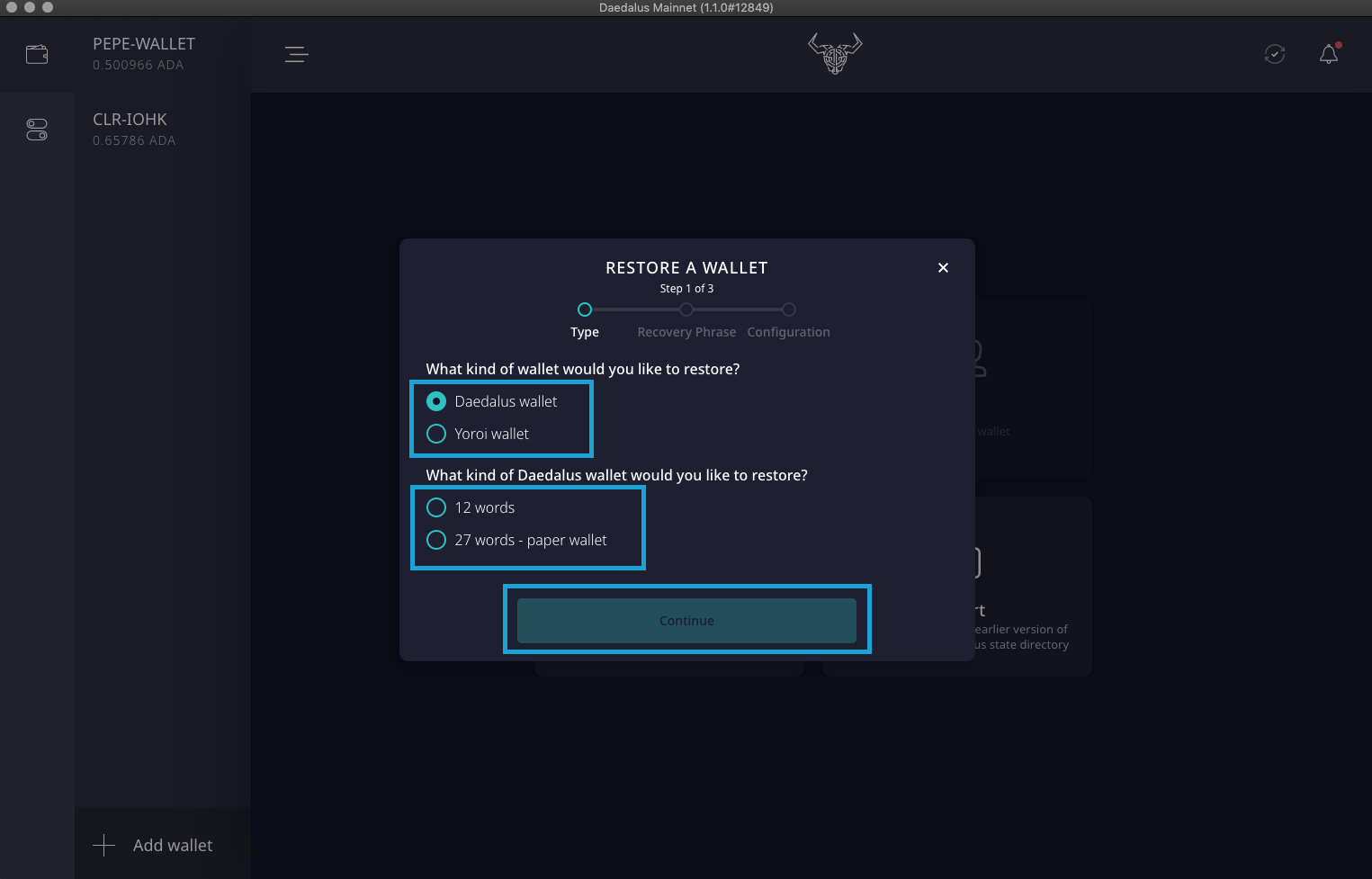Open the PEPE-WALLET entry

coord(163,54)
